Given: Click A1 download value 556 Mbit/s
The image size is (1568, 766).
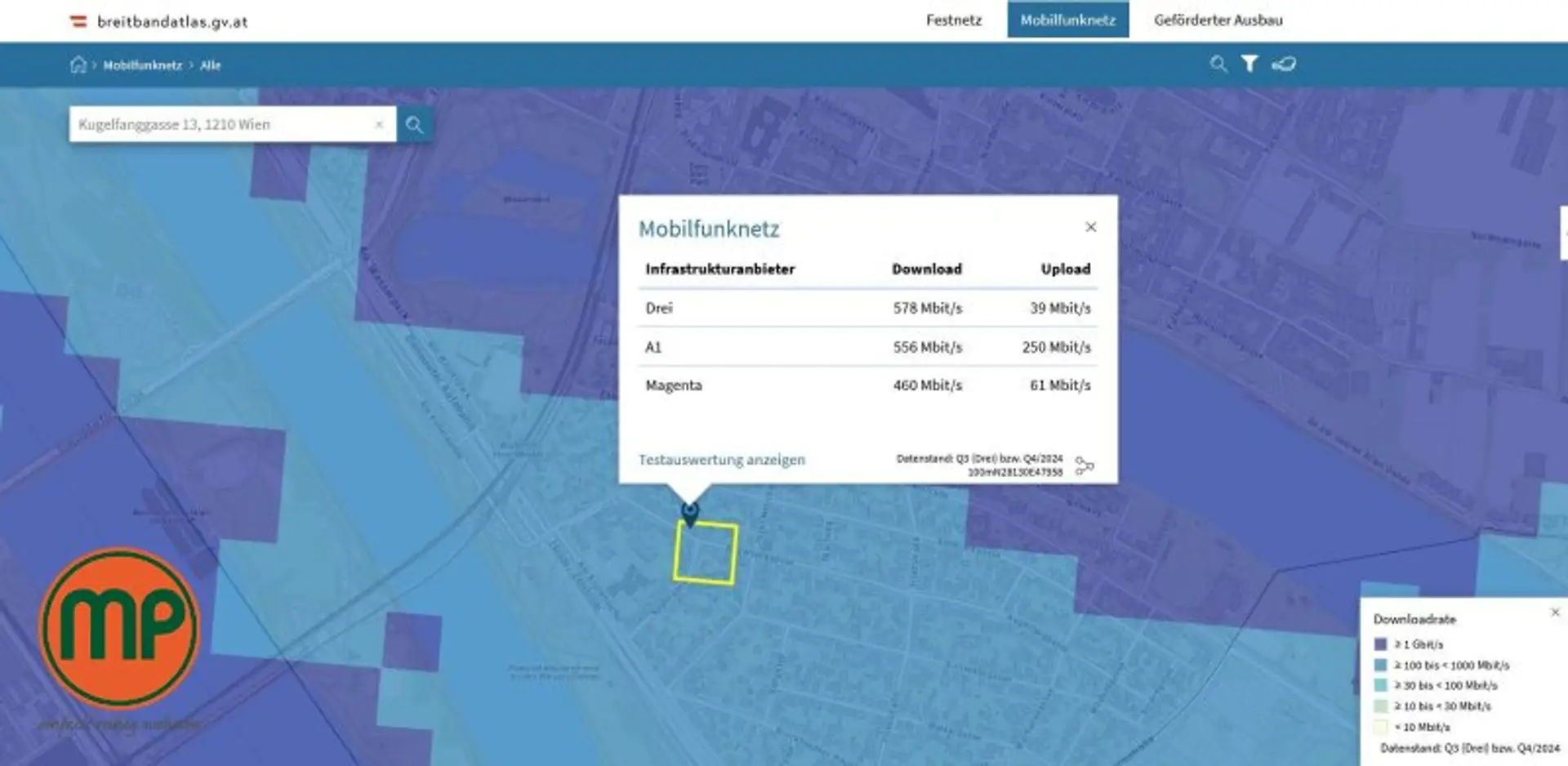Looking at the screenshot, I should [928, 347].
